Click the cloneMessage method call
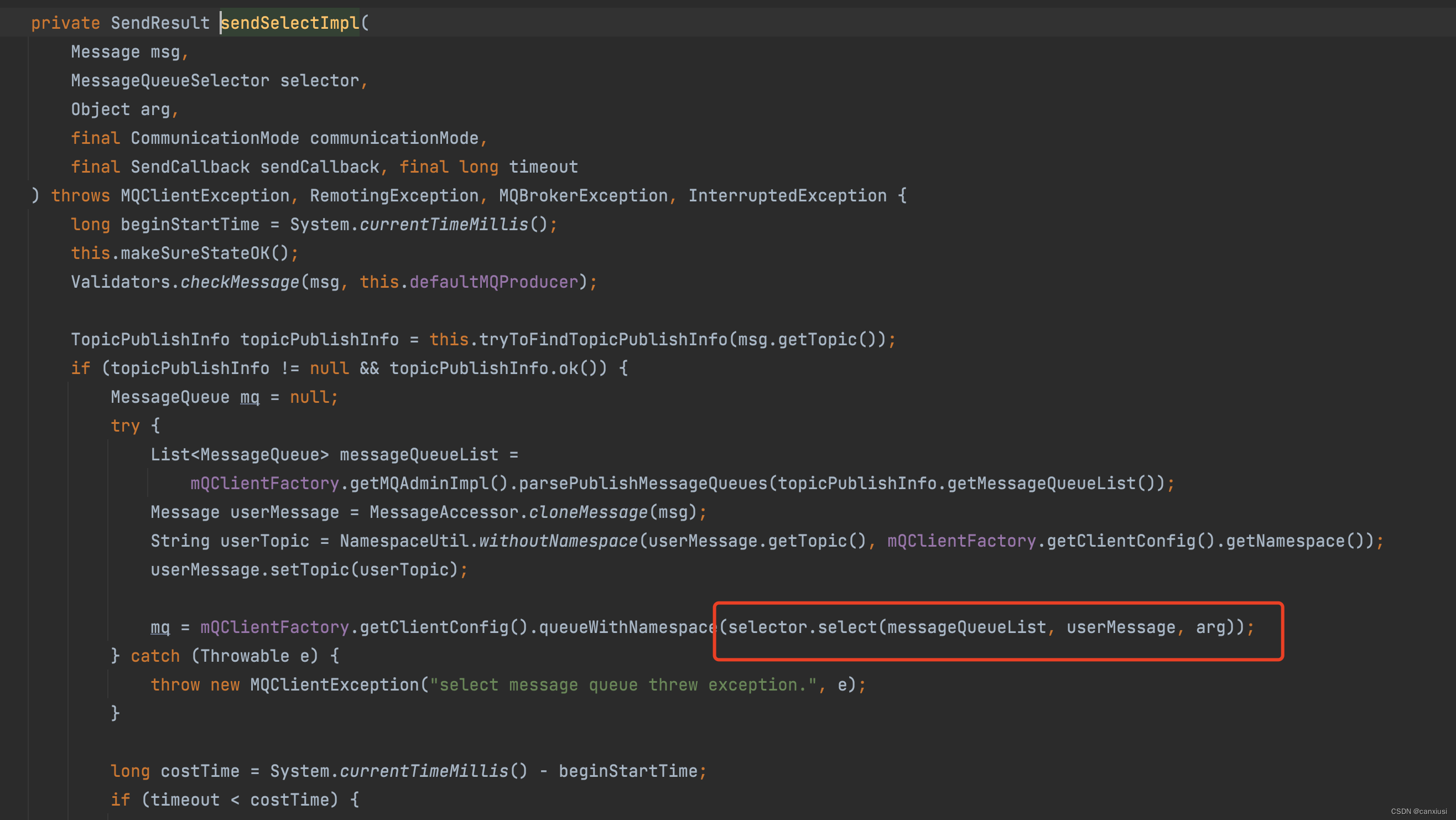Screen dimensions: 1456x820 pos(588,512)
